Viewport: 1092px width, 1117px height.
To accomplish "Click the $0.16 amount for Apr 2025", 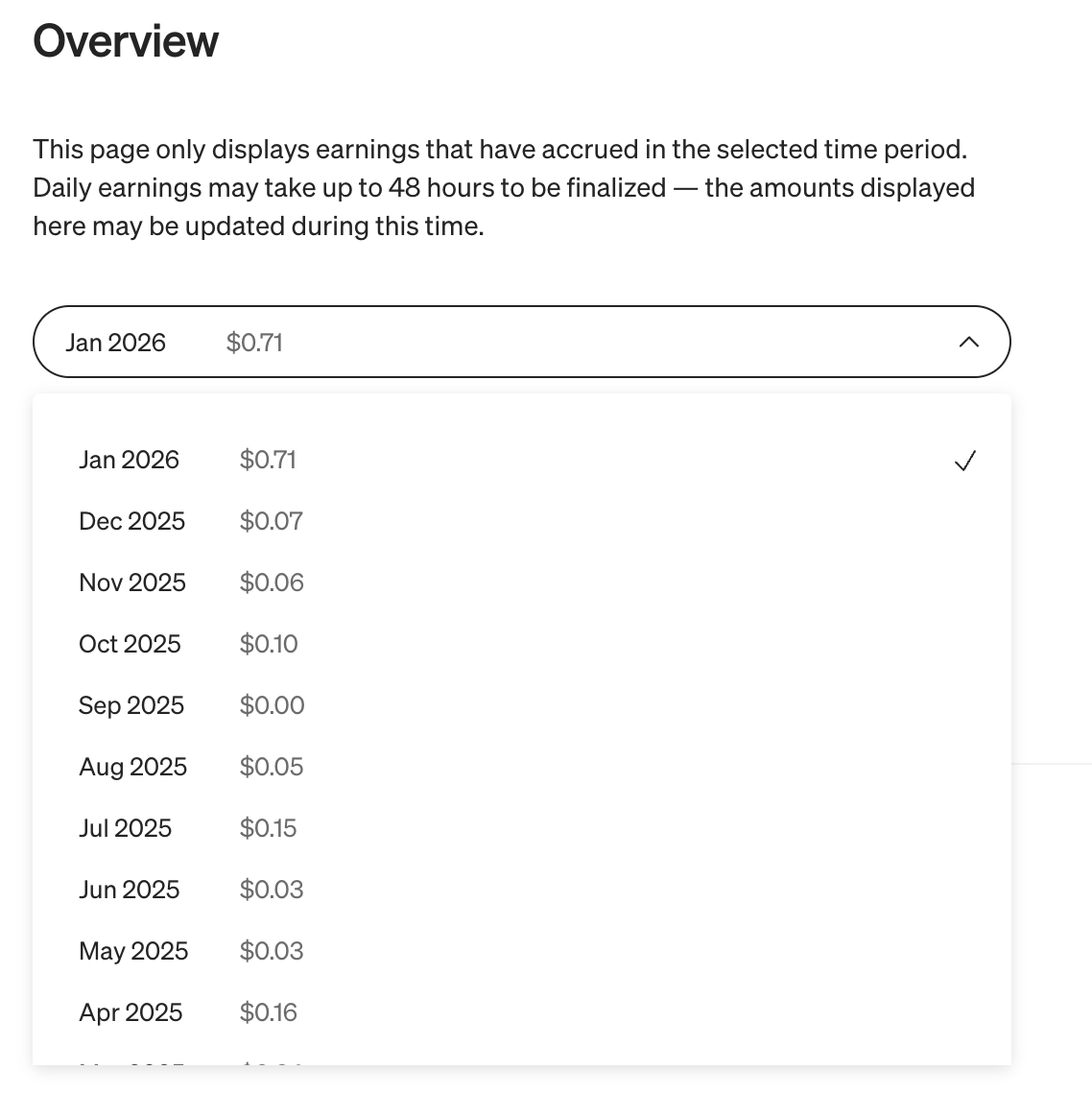I will point(268,1012).
